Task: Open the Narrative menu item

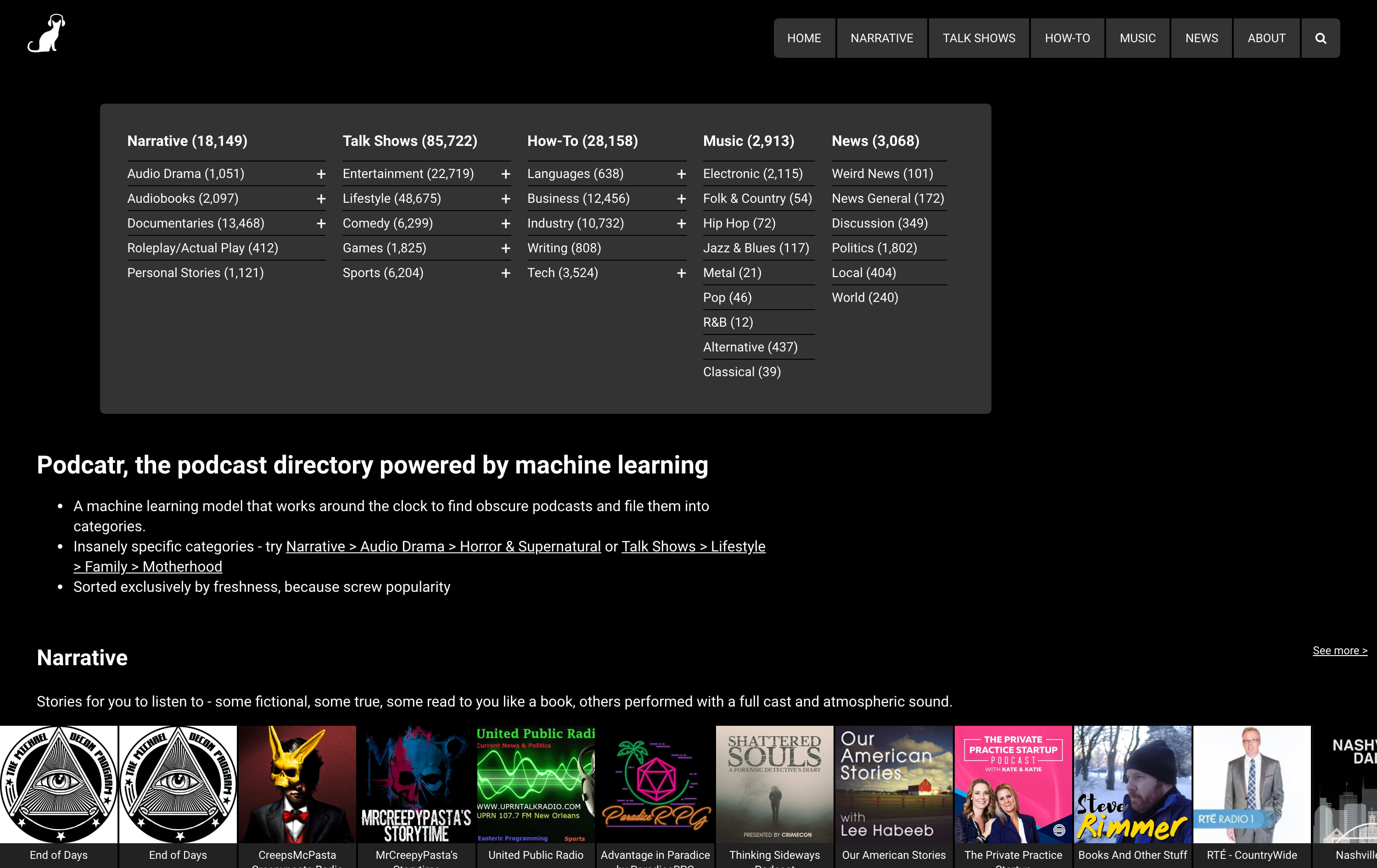Action: (x=881, y=38)
